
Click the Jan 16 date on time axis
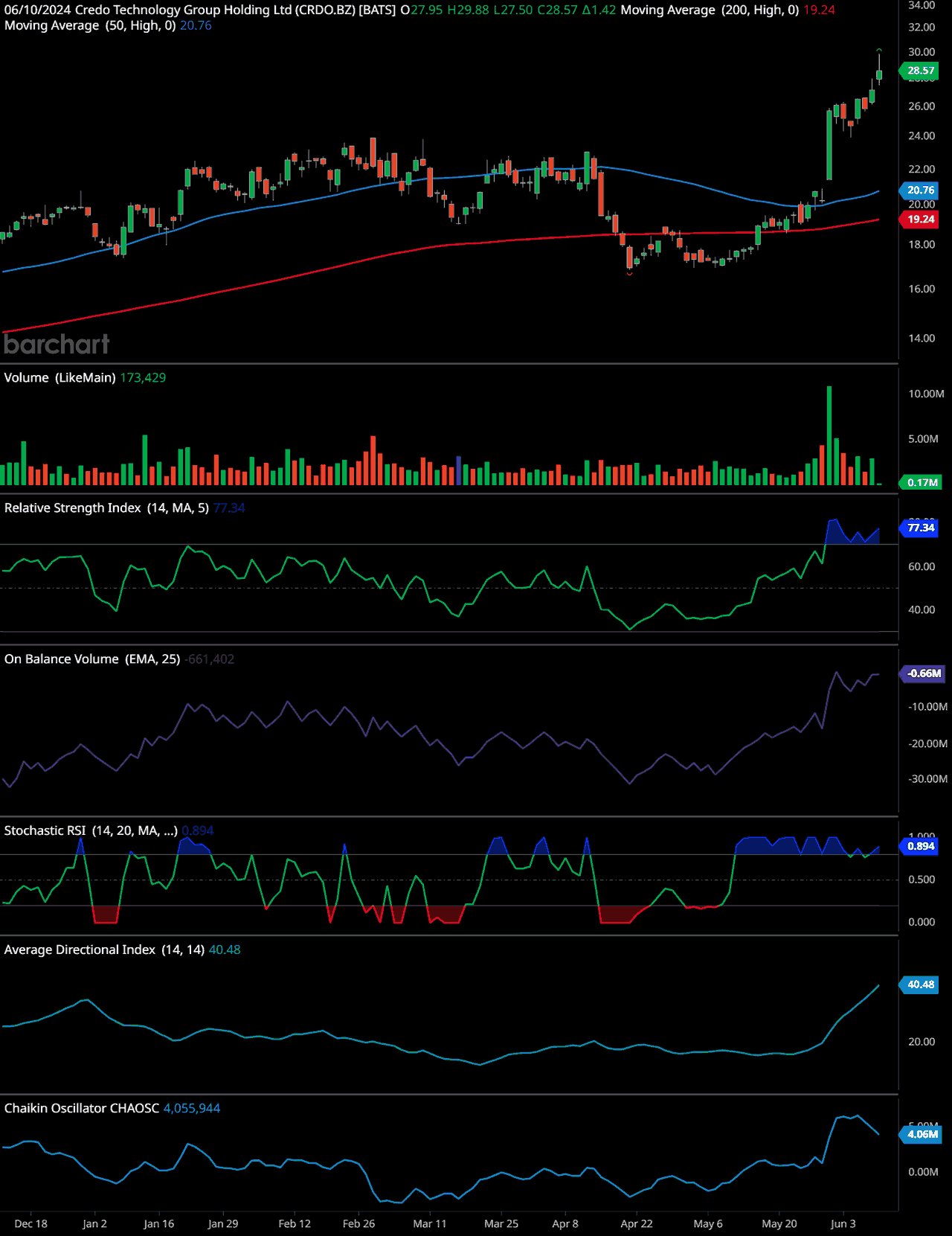click(158, 1223)
